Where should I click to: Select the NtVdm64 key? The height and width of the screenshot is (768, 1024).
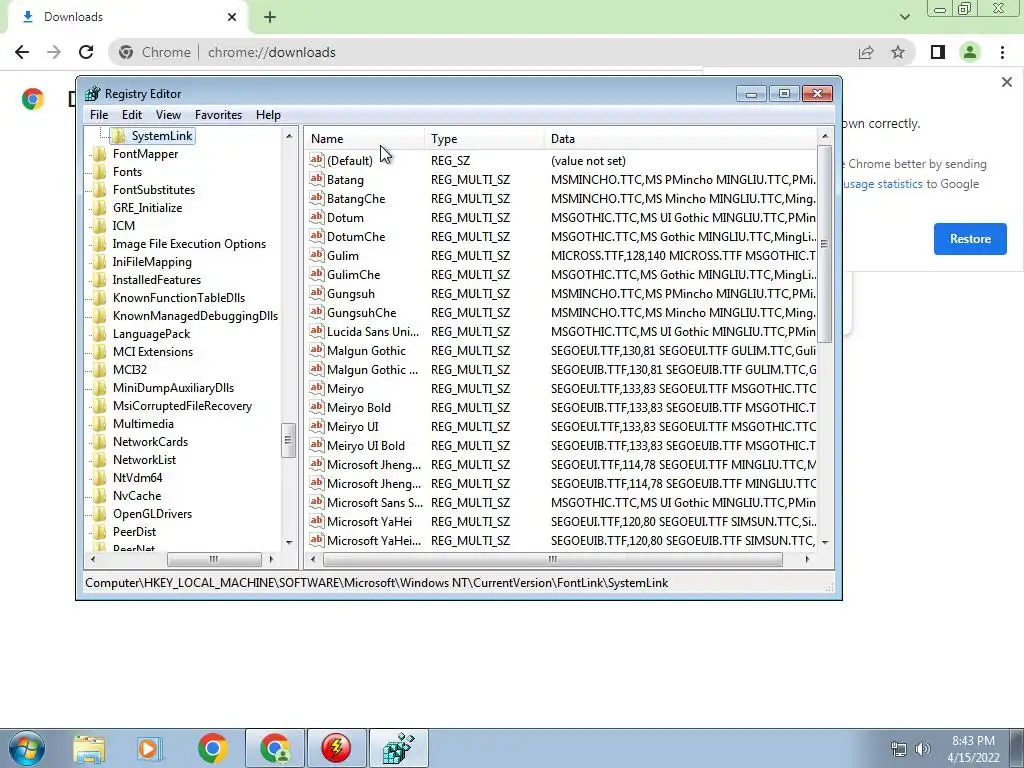(x=137, y=478)
